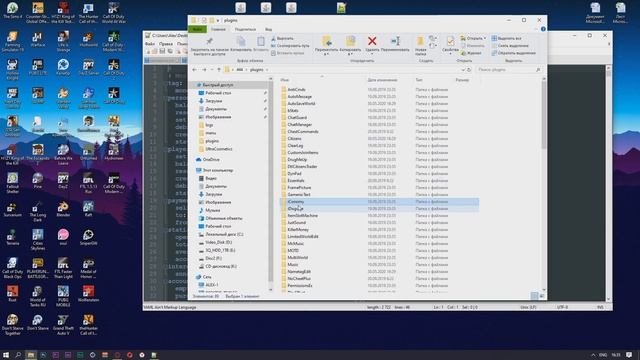Click the large Copy icon in the ribbon
This screenshot has width=640, height=360.
point(241,41)
